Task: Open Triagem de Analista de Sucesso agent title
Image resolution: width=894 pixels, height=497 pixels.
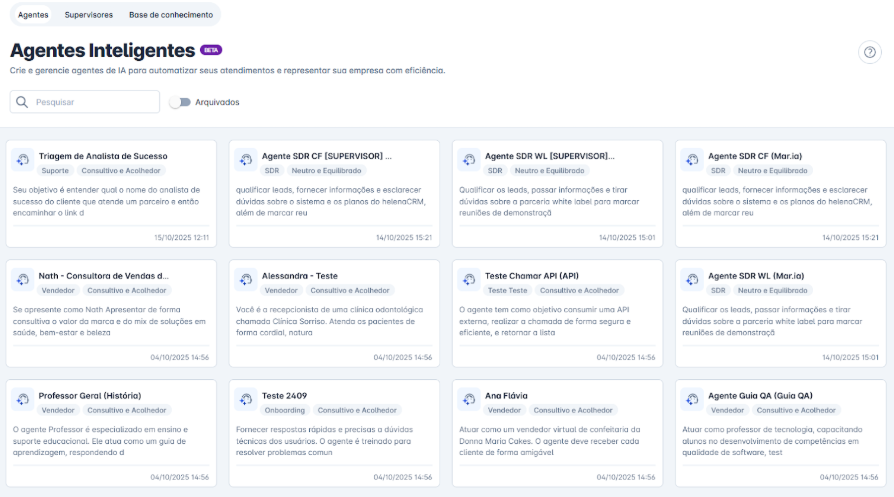Action: coord(103,156)
